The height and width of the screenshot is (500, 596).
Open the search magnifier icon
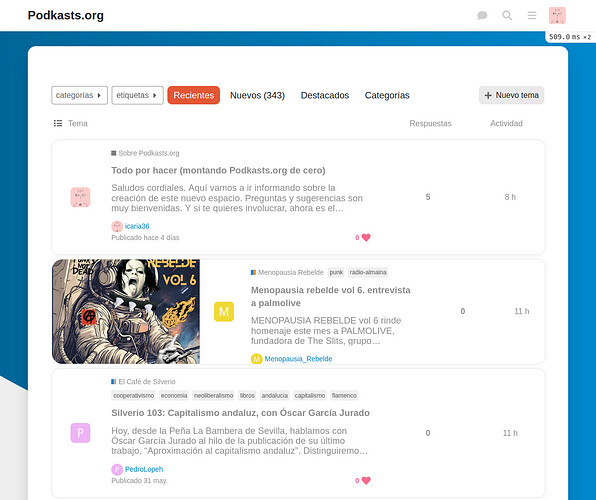pos(507,15)
